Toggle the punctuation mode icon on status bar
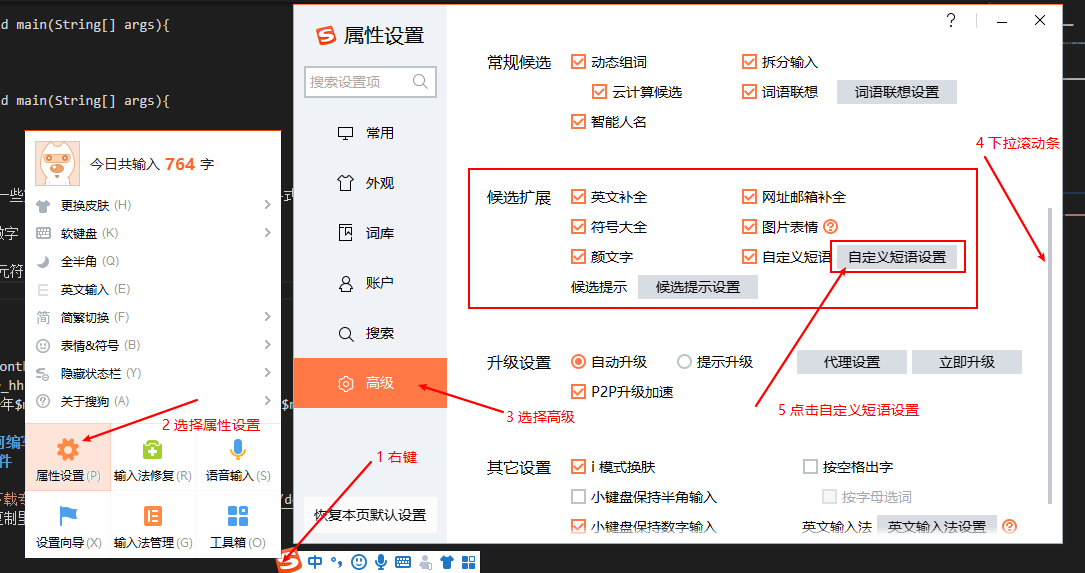This screenshot has height=573, width=1085. 336,562
